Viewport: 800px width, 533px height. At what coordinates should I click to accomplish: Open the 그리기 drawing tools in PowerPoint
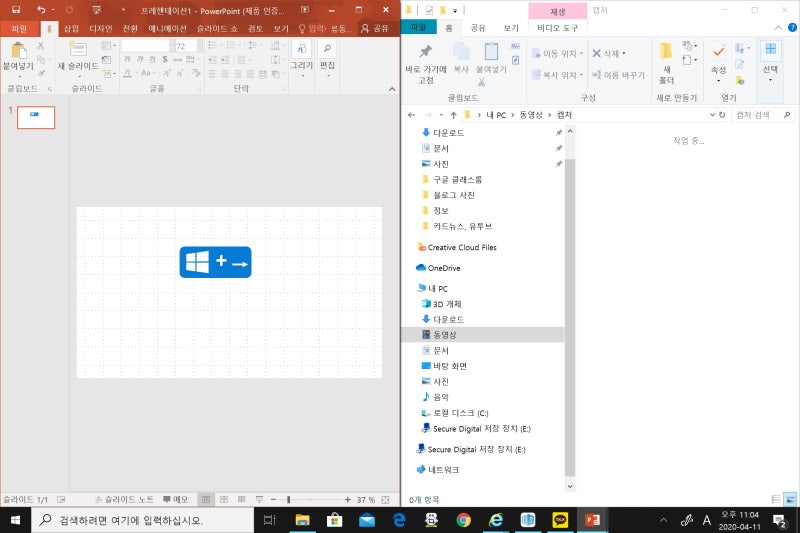(302, 49)
